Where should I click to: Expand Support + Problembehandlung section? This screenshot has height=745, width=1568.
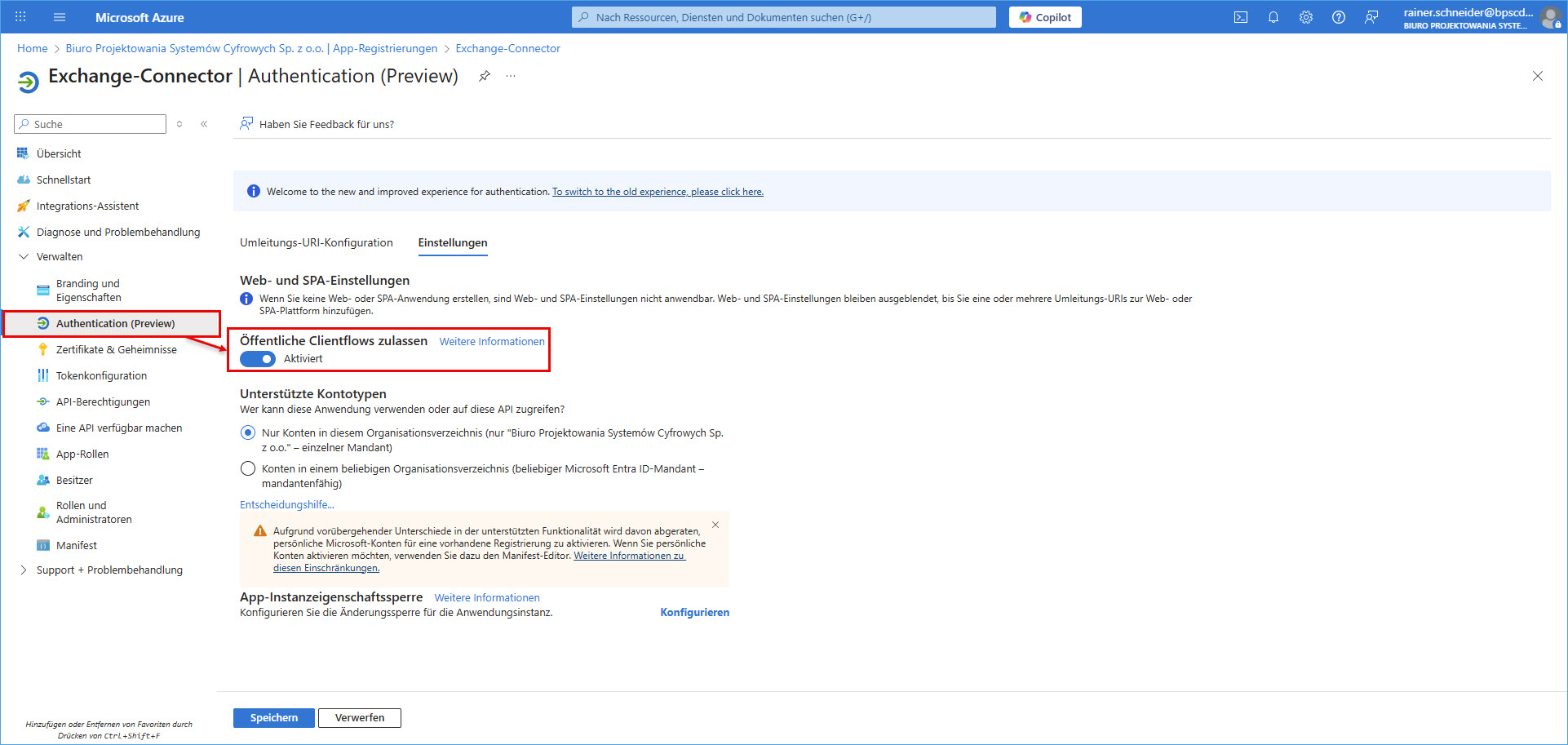coord(24,570)
